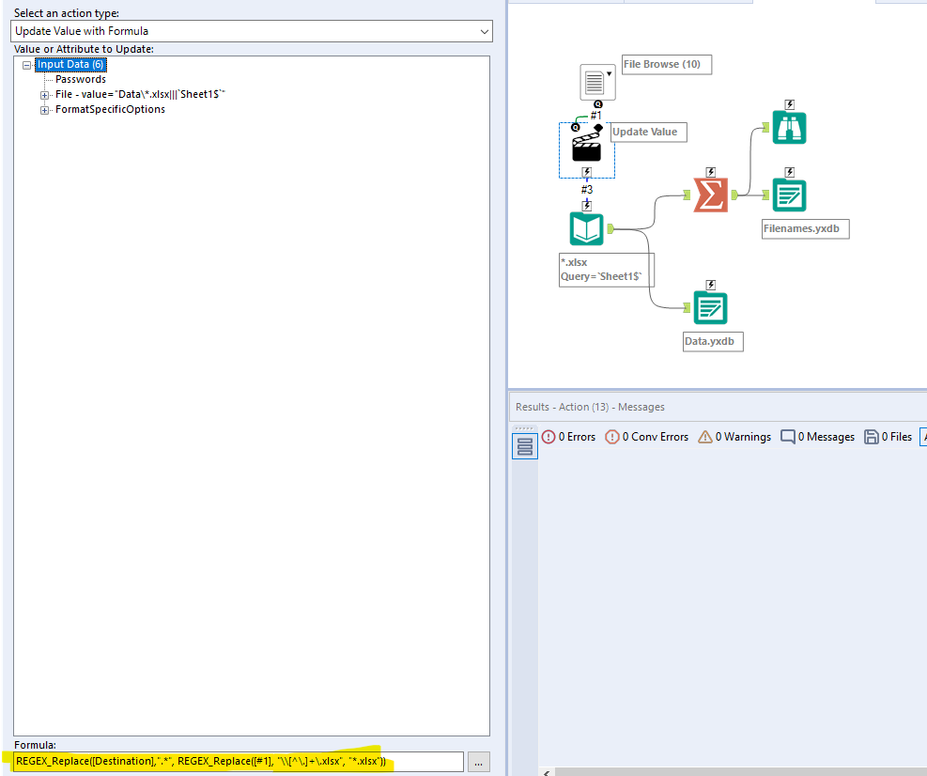The height and width of the screenshot is (776, 927).
Task: Select the Browse binoculars tool icon
Action: (x=789, y=127)
